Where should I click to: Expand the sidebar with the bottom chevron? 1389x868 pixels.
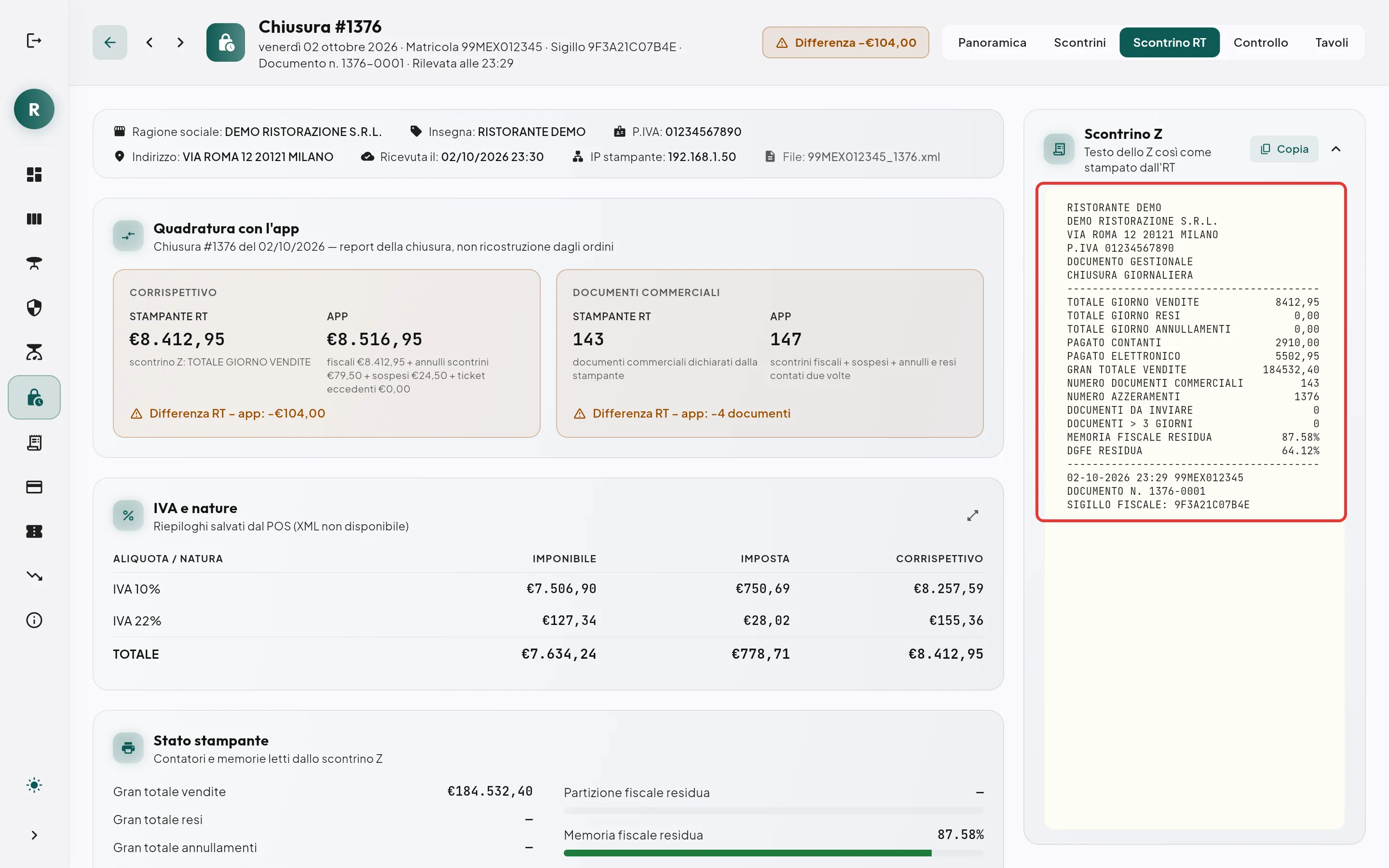click(x=34, y=835)
